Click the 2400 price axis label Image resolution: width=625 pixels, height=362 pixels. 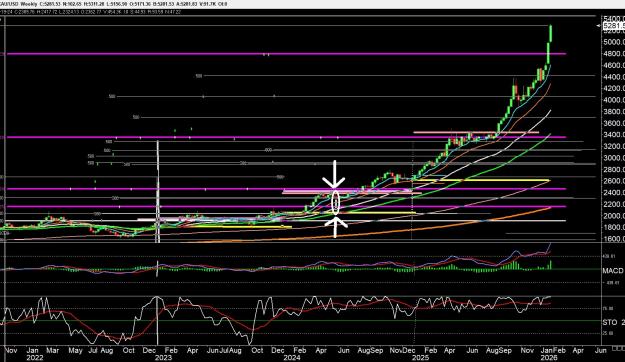tap(614, 193)
